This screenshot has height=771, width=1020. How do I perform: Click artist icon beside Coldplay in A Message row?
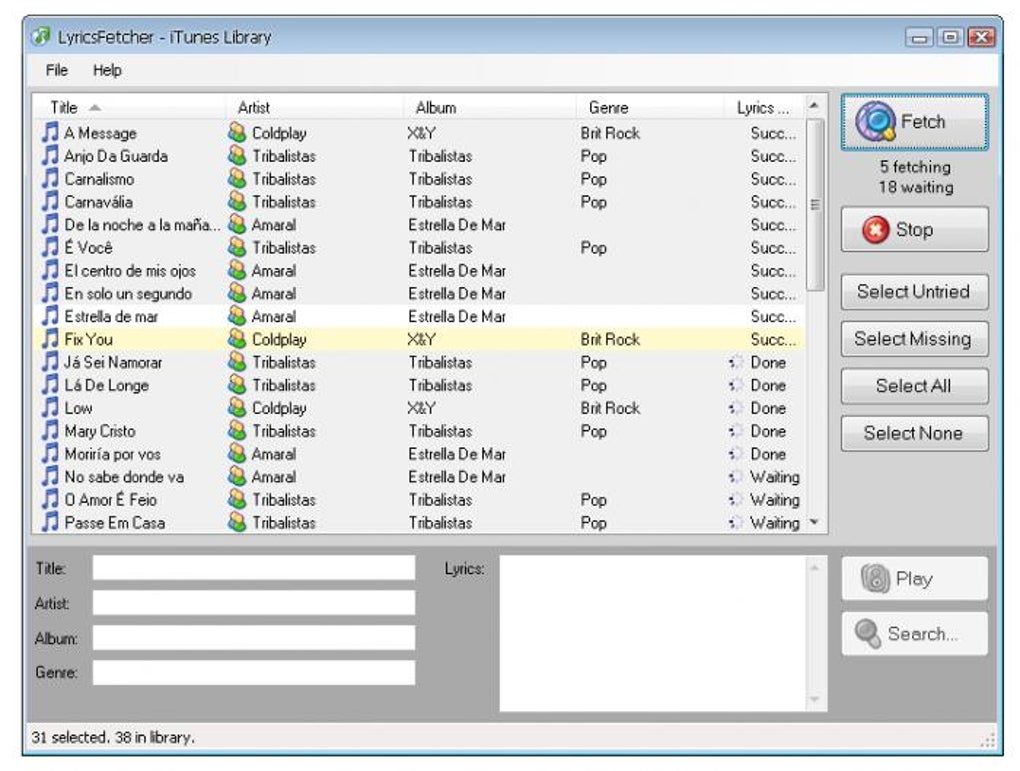237,133
